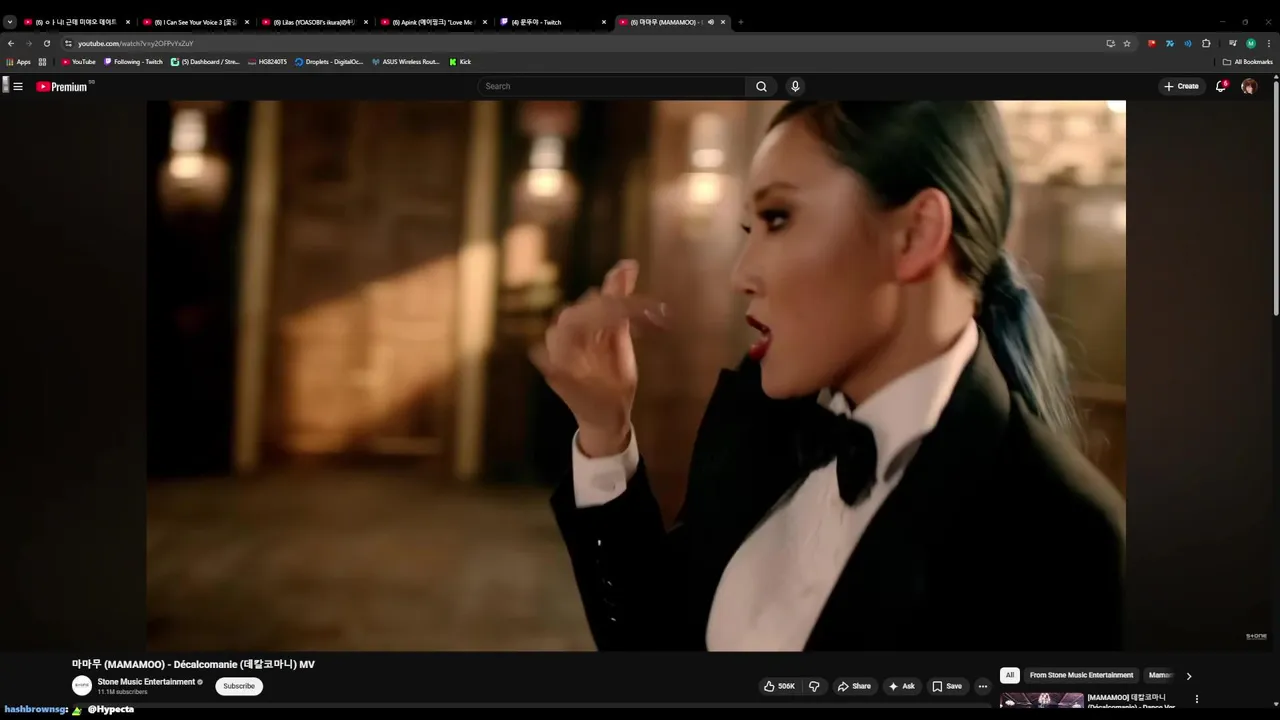Open All Bookmarks folder
The height and width of the screenshot is (720, 1280).
(x=1248, y=62)
